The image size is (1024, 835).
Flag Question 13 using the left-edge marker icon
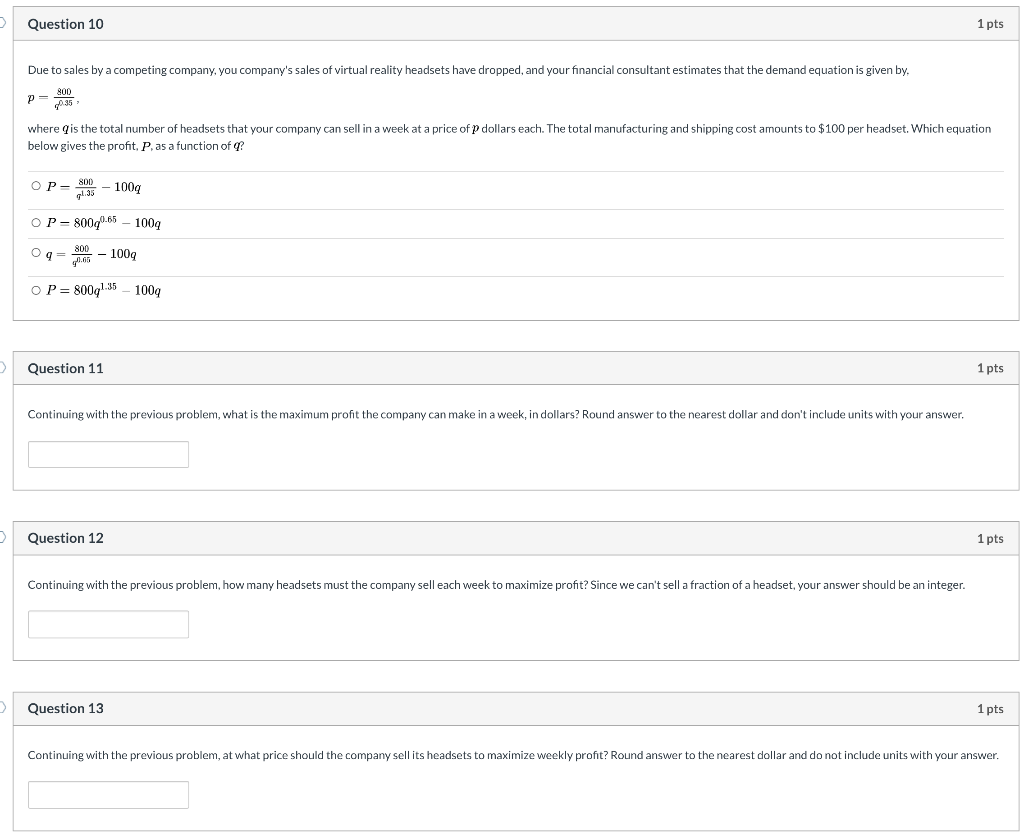pos(2,708)
